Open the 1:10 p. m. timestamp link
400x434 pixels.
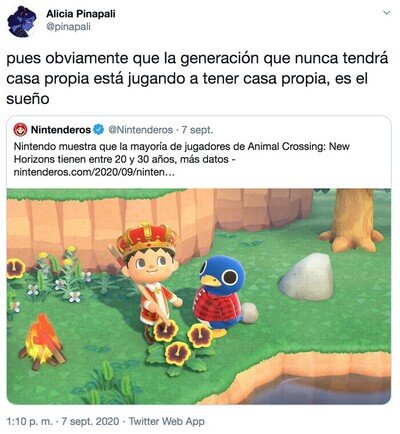click(x=30, y=421)
